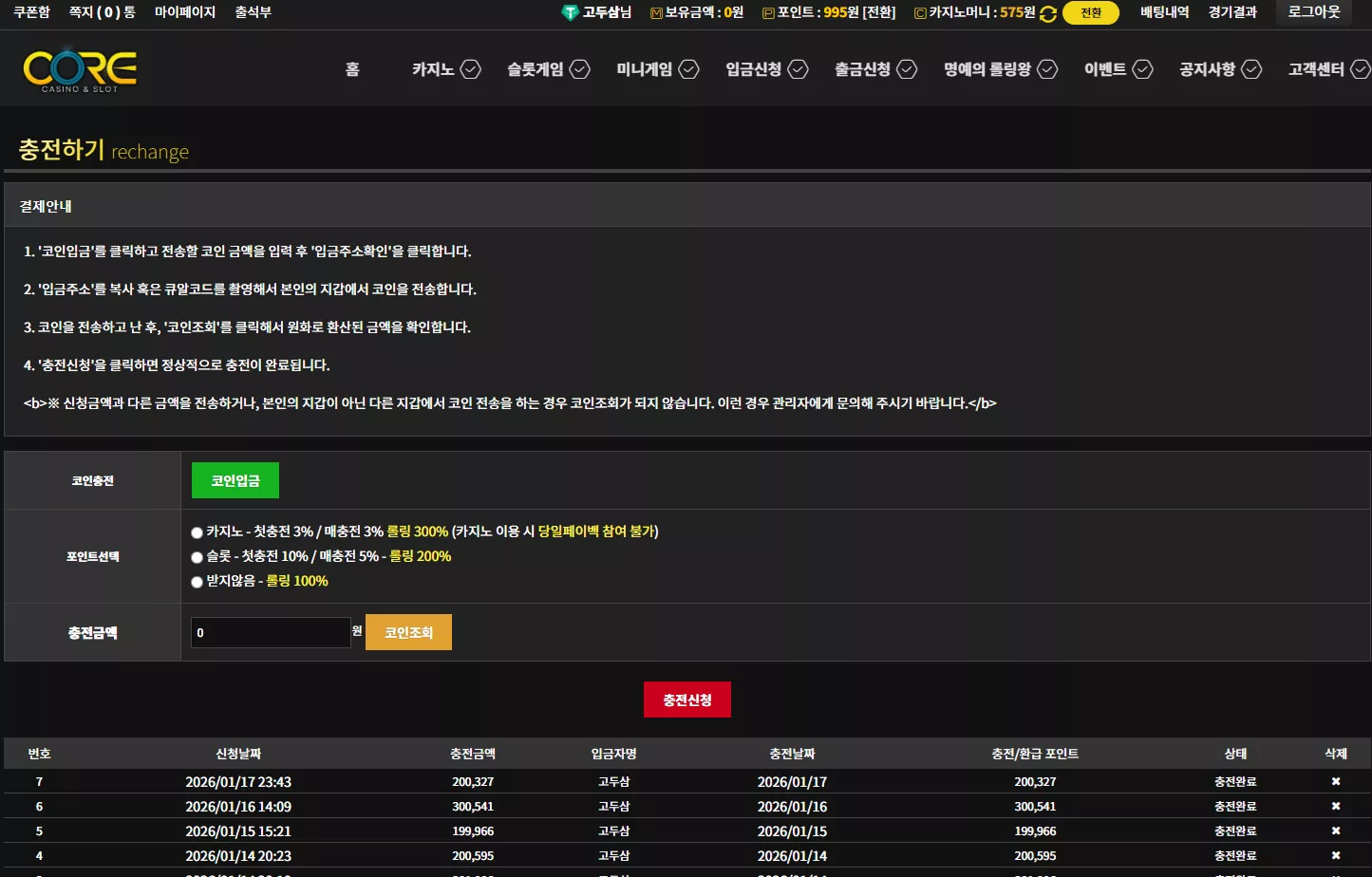Click the 2026/01/16 14:09 request date

pyautogui.click(x=238, y=807)
